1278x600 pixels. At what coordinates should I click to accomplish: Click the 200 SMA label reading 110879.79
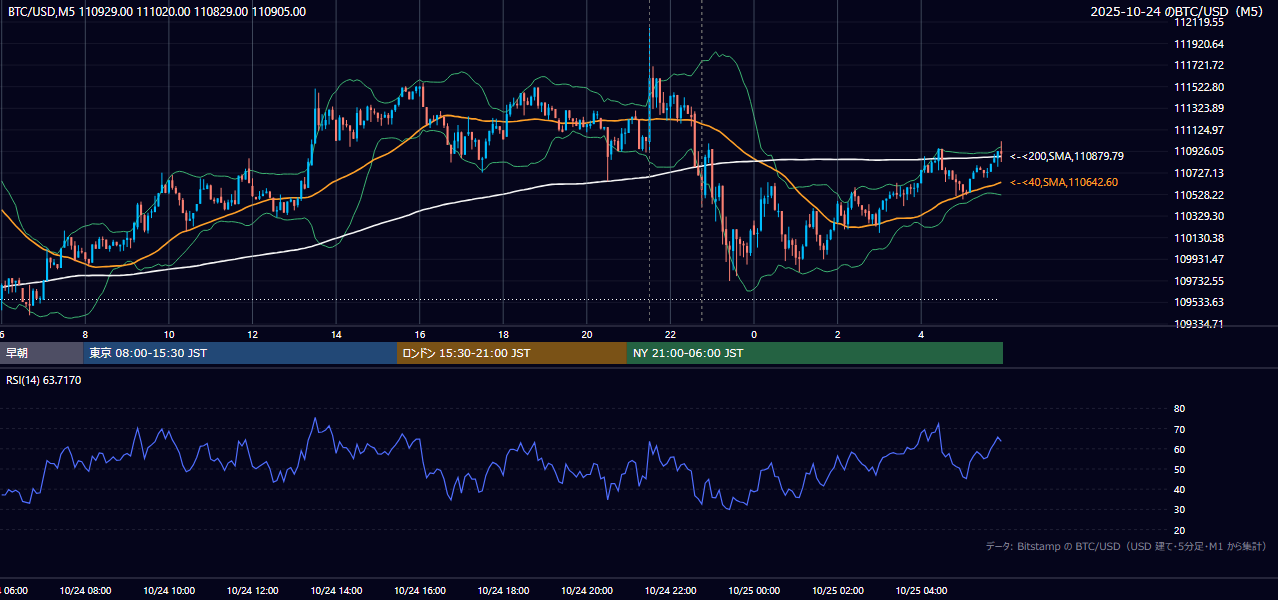point(1067,156)
